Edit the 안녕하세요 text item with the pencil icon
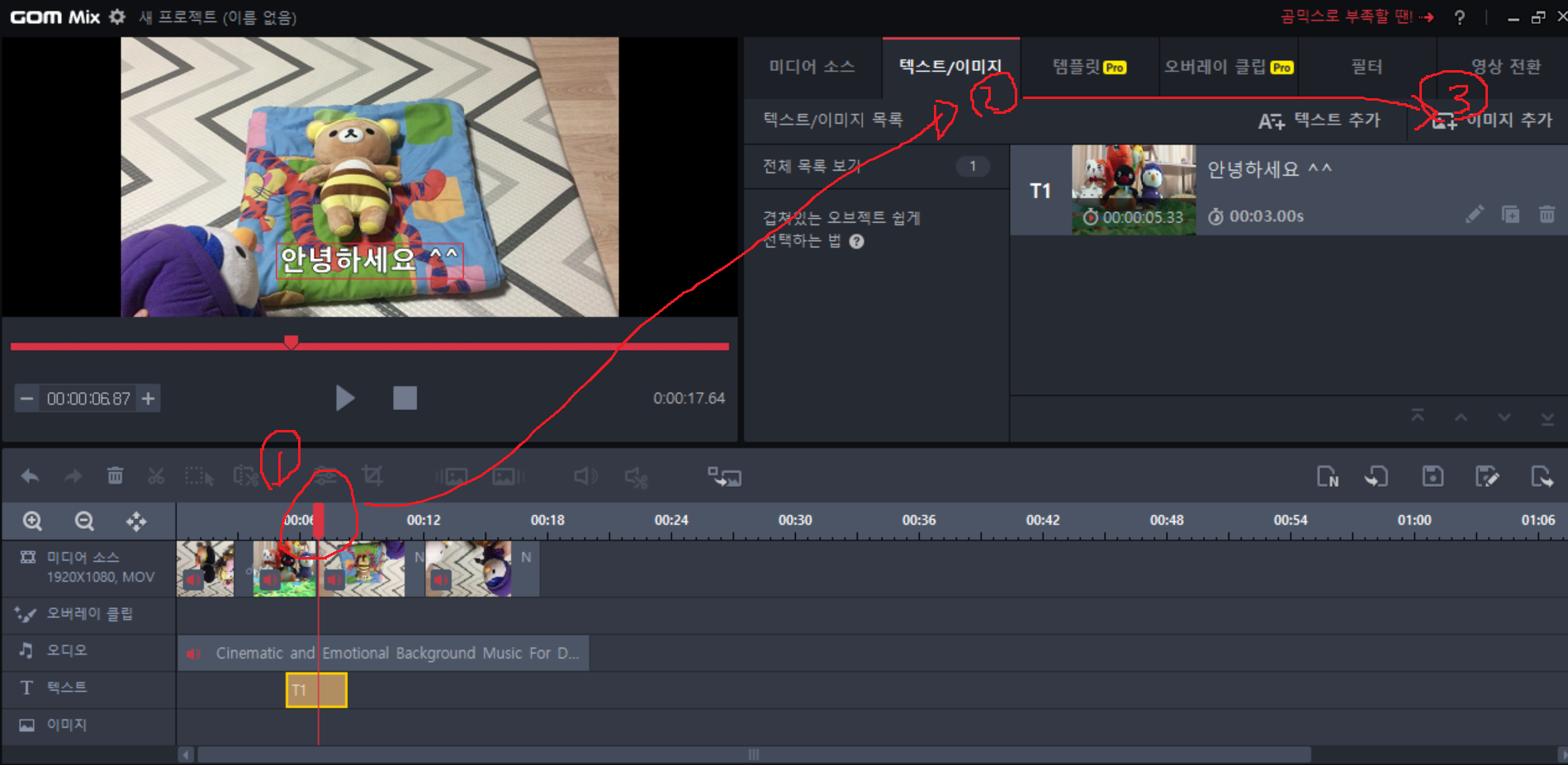Viewport: 1568px width, 765px height. pos(1475,215)
